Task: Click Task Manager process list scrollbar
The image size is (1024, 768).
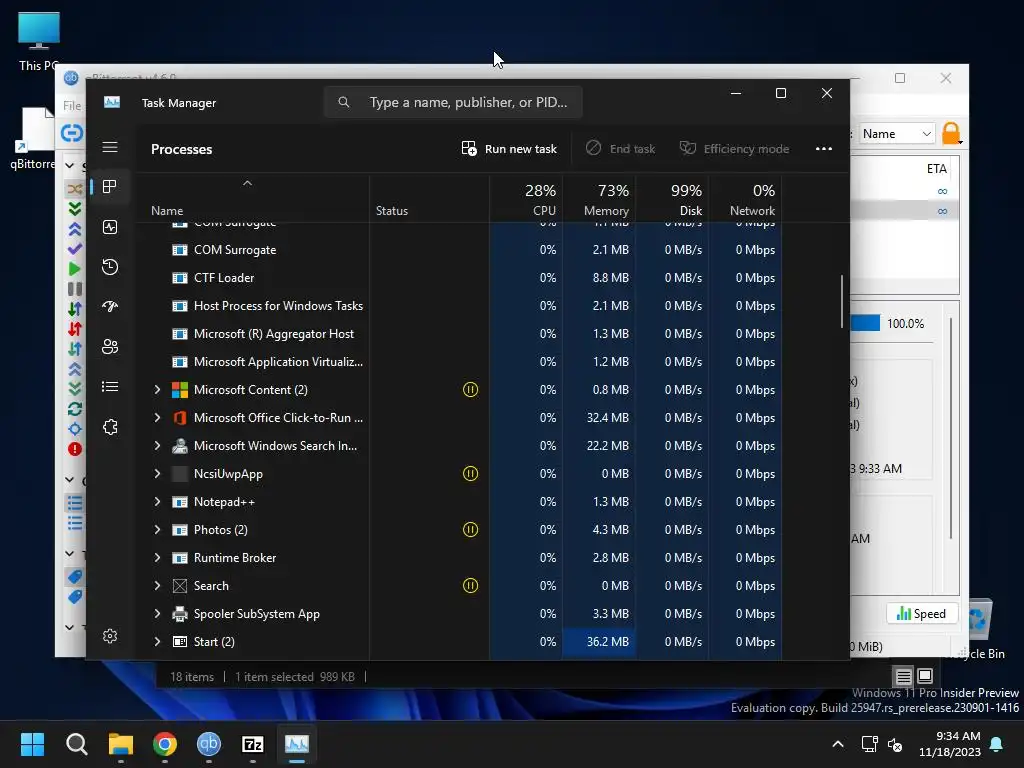Action: pyautogui.click(x=842, y=302)
